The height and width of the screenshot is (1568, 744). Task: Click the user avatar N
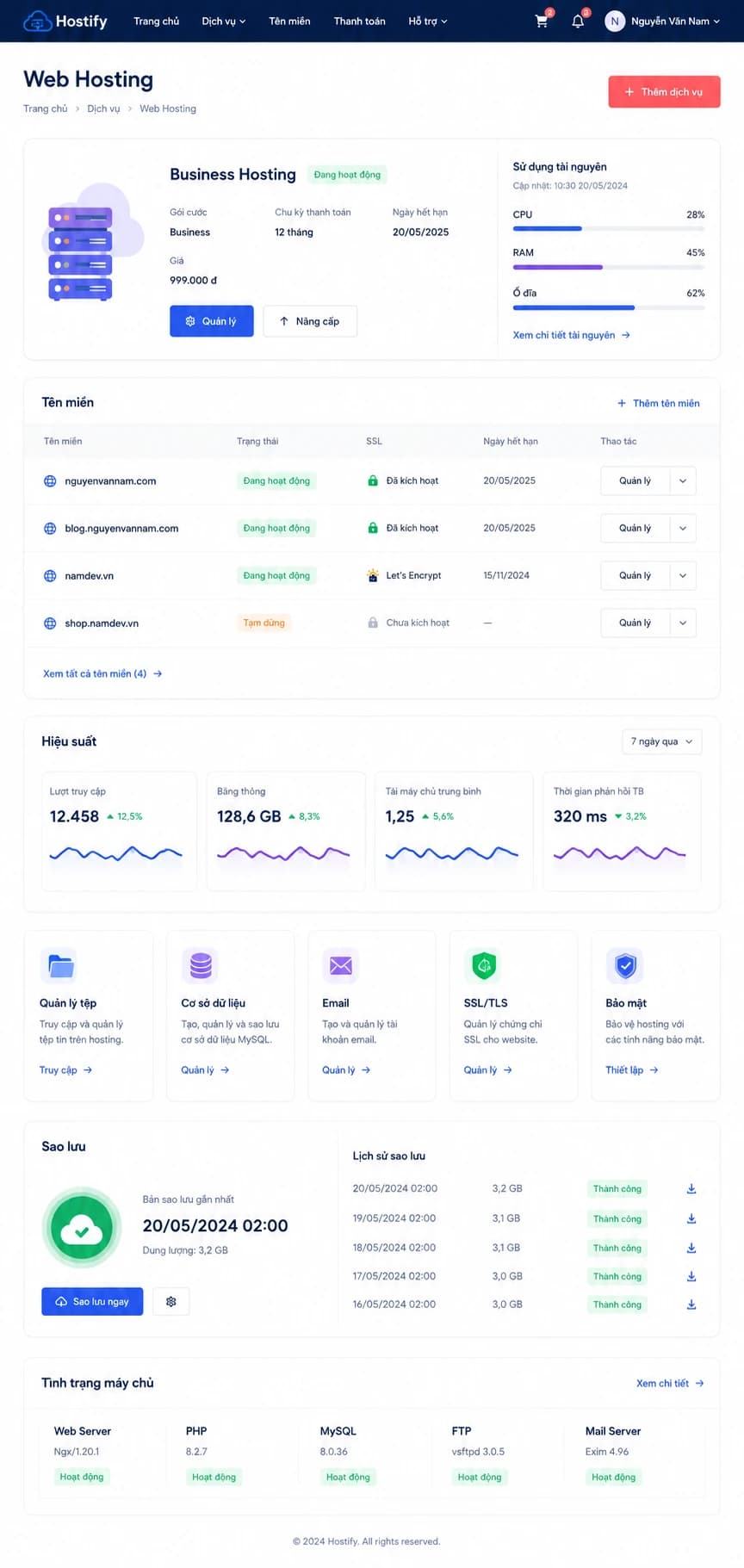pos(614,21)
